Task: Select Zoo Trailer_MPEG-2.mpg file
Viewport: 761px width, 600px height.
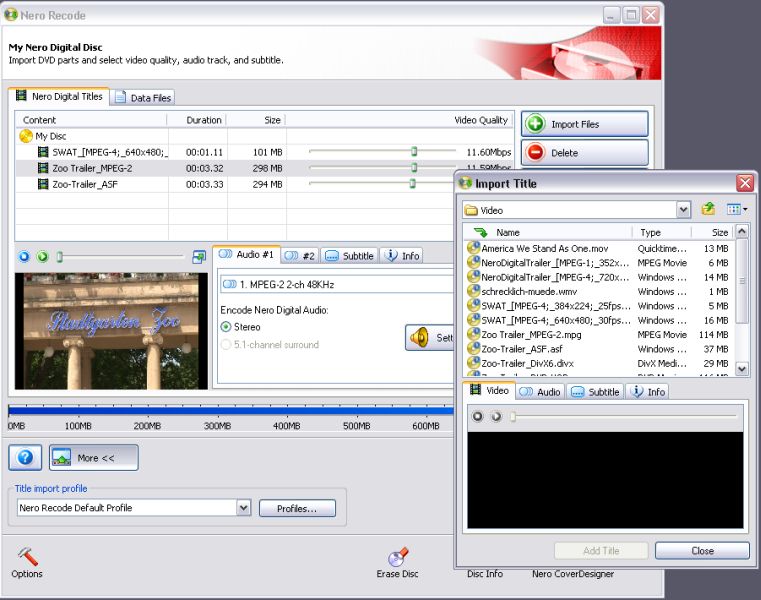Action: tap(598, 334)
